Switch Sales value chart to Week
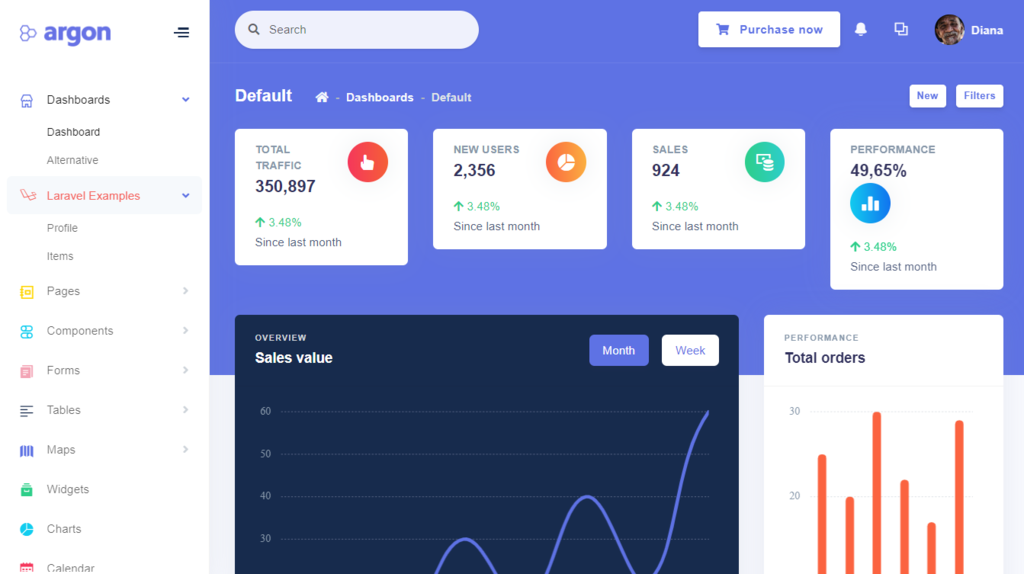Viewport: 1024px width, 574px height. click(x=690, y=351)
